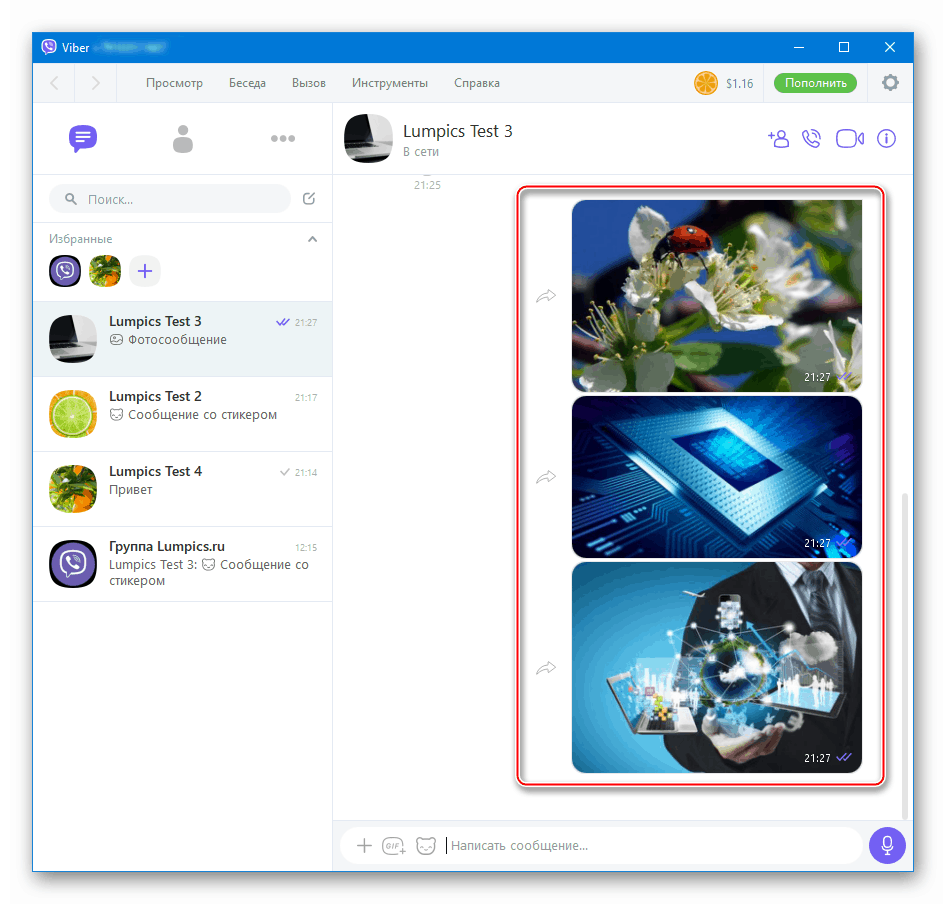Open the sticker and emoji picker
946x904 pixels.
426,845
